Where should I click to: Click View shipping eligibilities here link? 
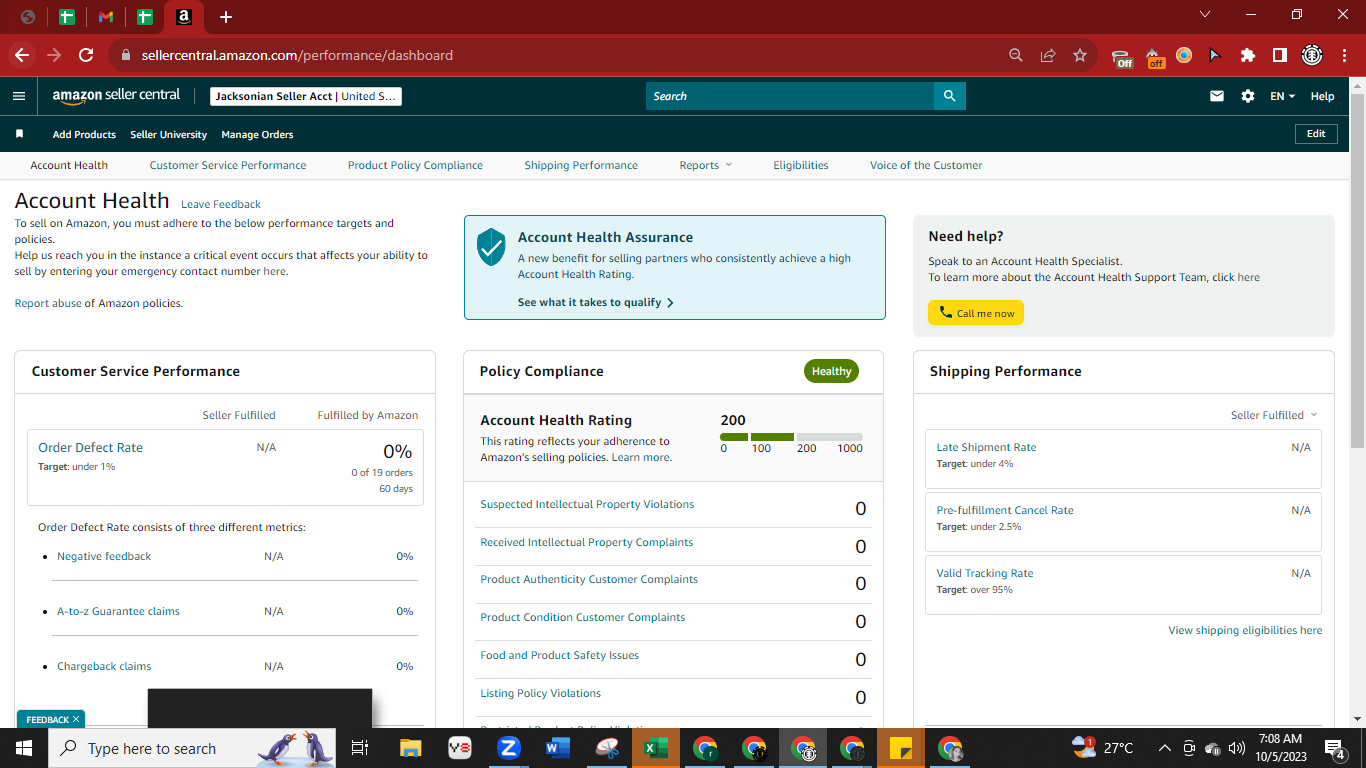click(x=1245, y=630)
